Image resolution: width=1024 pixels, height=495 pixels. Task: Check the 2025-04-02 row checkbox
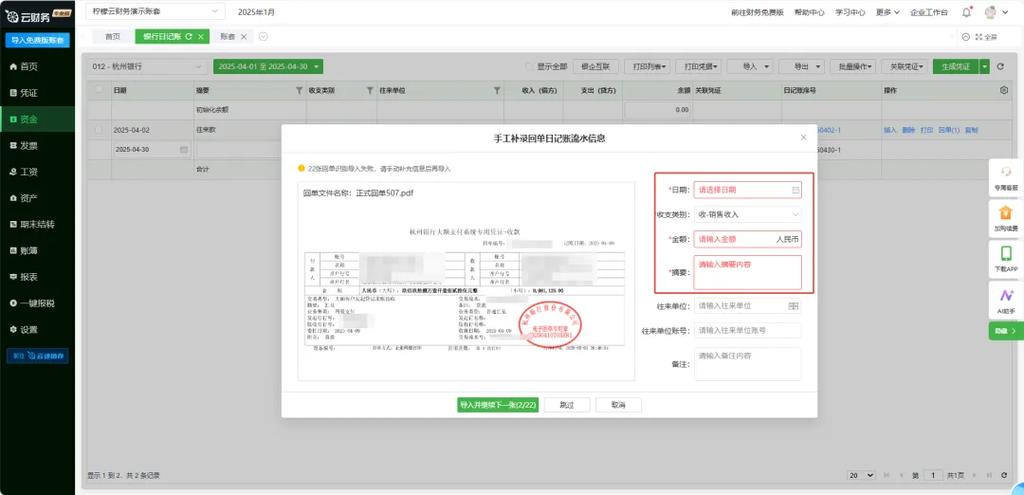pos(99,130)
